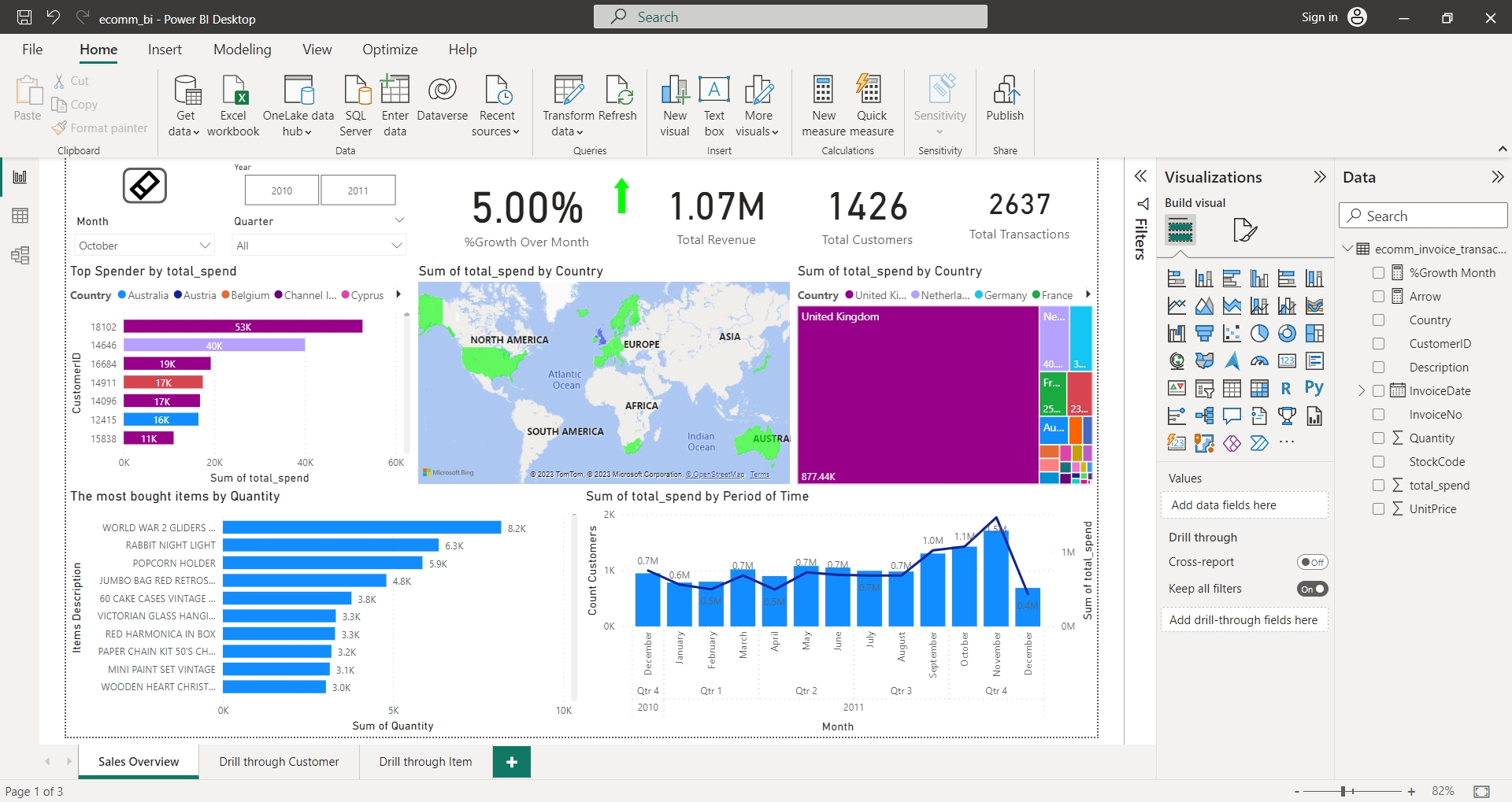Check the total_spend field checkbox
This screenshot has height=802, width=1512.
click(1378, 486)
